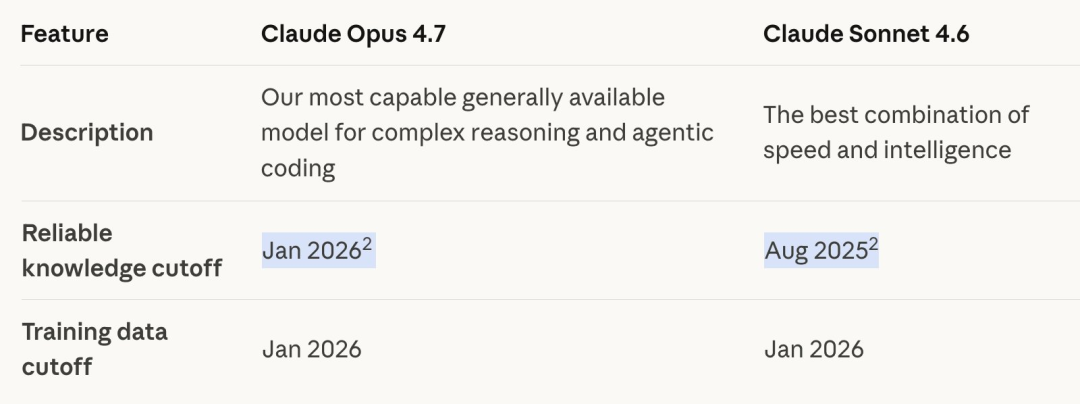The image size is (1080, 404).
Task: Click Sonnet 4.6's training data cutoff value
Action: [813, 349]
